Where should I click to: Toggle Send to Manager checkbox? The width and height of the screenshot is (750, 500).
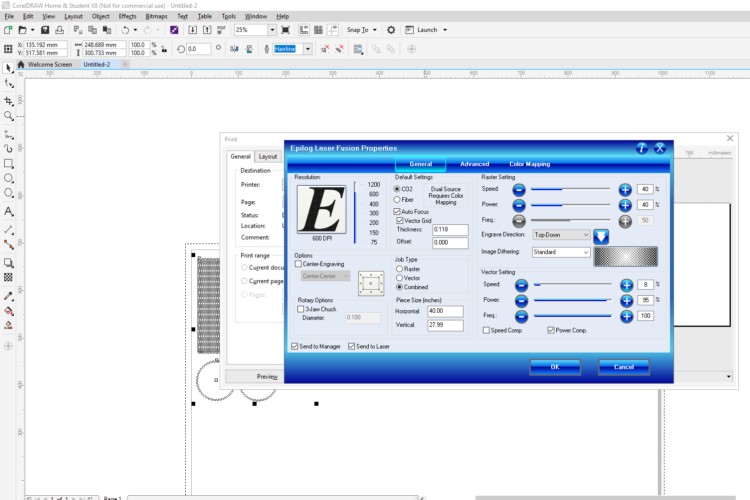point(295,346)
